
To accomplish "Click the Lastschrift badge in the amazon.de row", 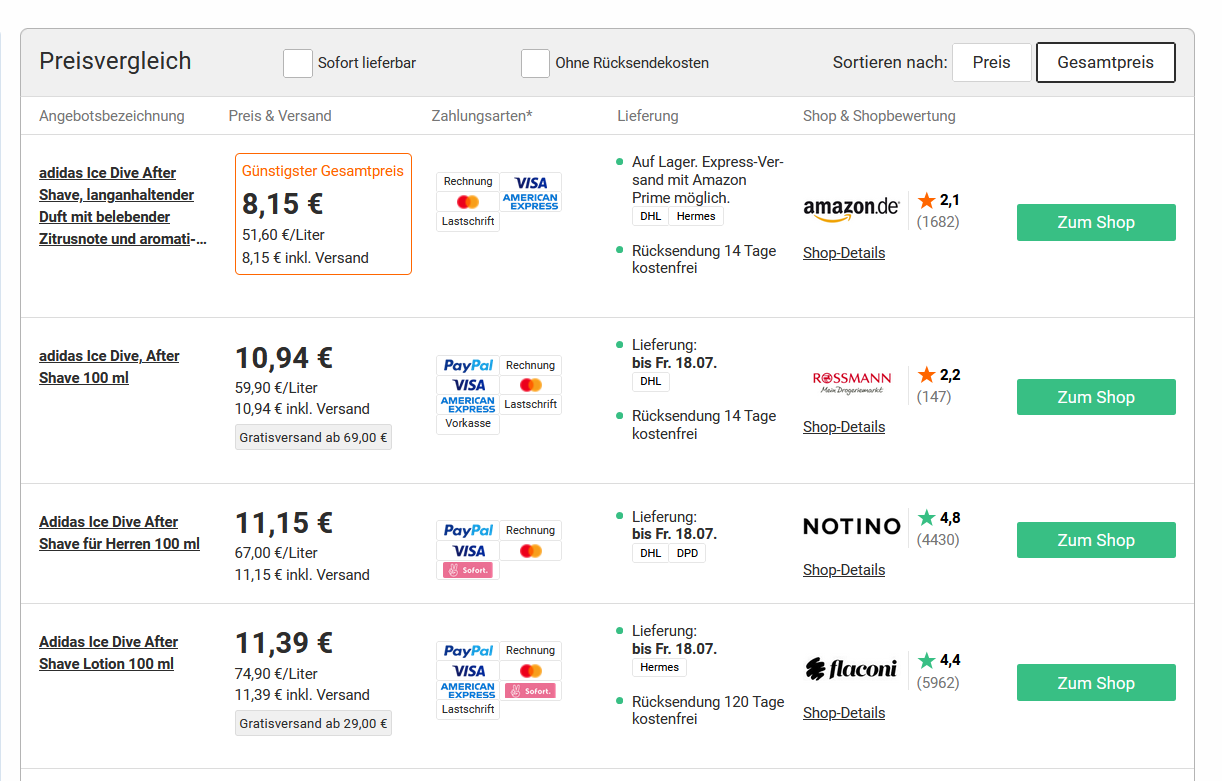I will [x=468, y=221].
